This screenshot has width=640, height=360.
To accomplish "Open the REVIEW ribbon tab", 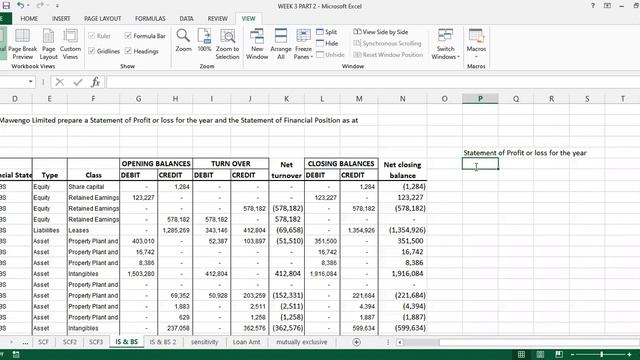I will click(218, 19).
